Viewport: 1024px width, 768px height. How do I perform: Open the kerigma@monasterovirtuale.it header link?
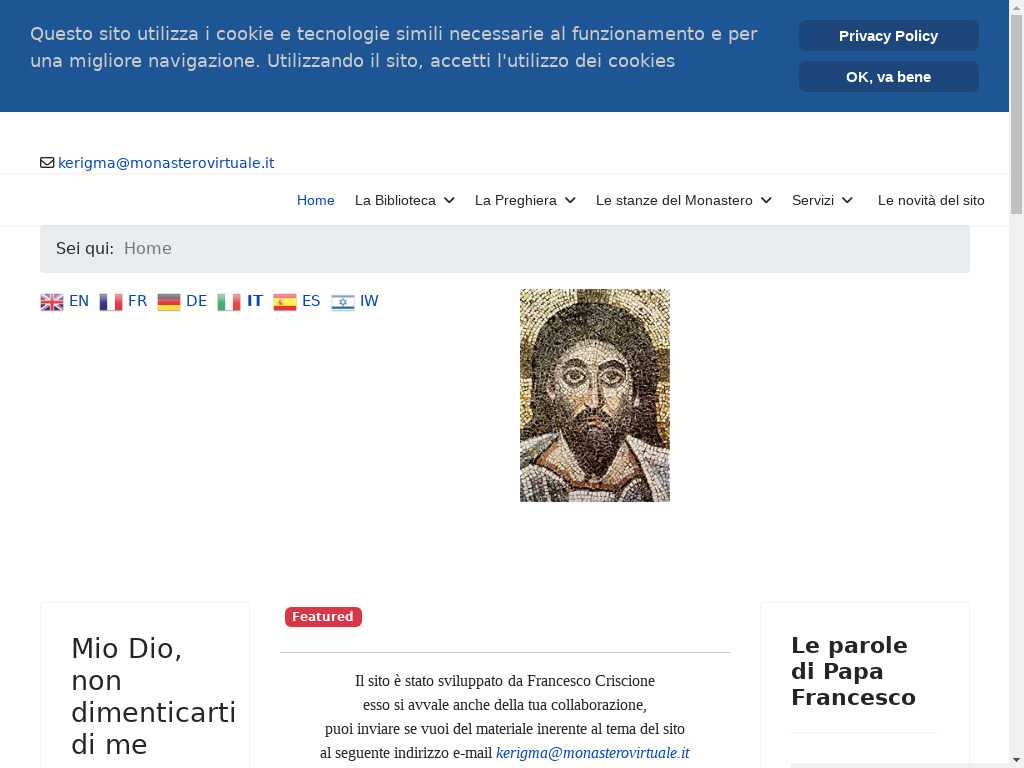click(x=166, y=163)
